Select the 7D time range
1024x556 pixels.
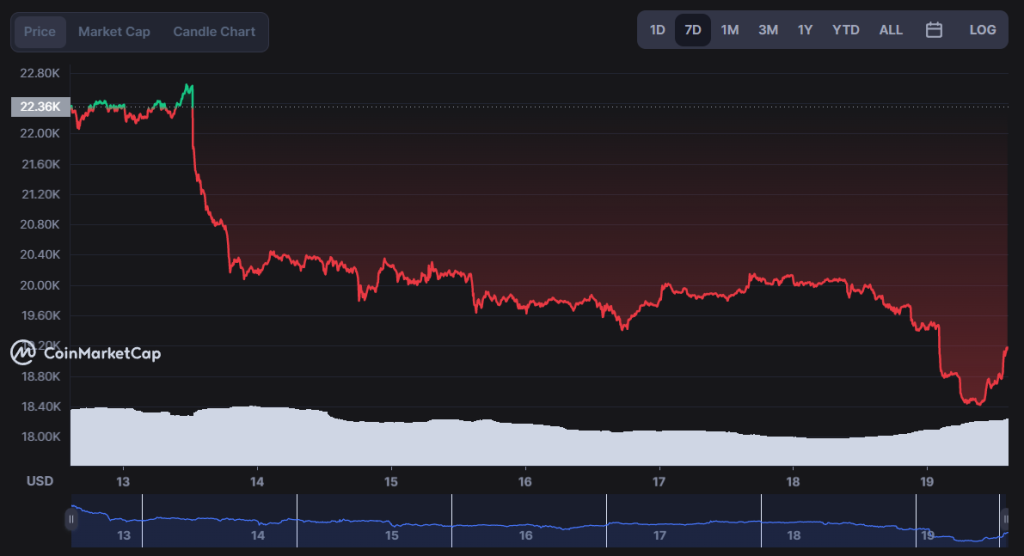693,30
